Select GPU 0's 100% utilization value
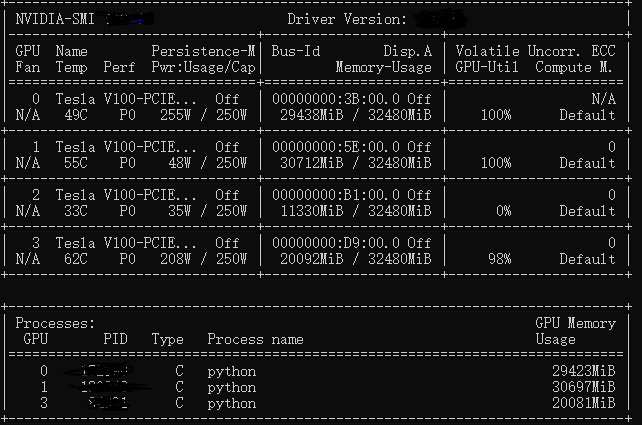642x425 pixels. point(496,115)
